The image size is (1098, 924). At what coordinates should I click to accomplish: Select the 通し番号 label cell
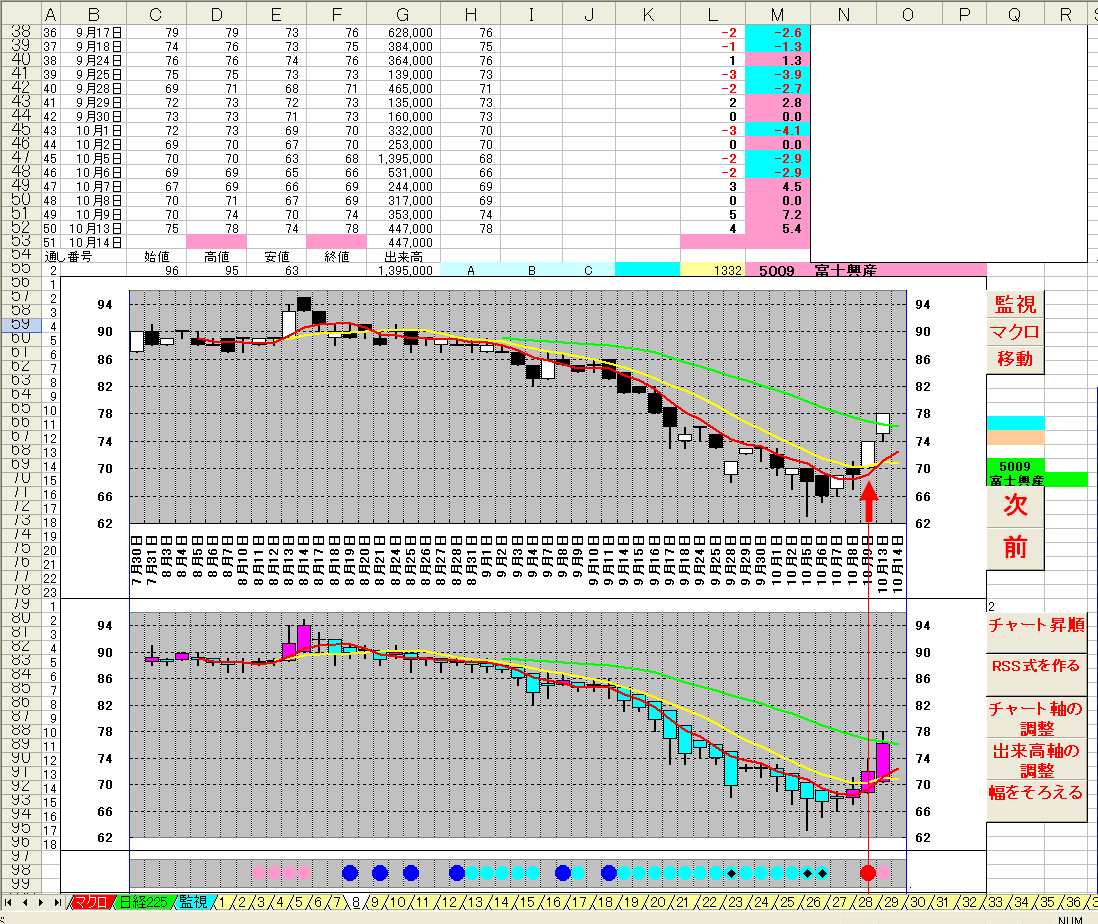point(68,257)
